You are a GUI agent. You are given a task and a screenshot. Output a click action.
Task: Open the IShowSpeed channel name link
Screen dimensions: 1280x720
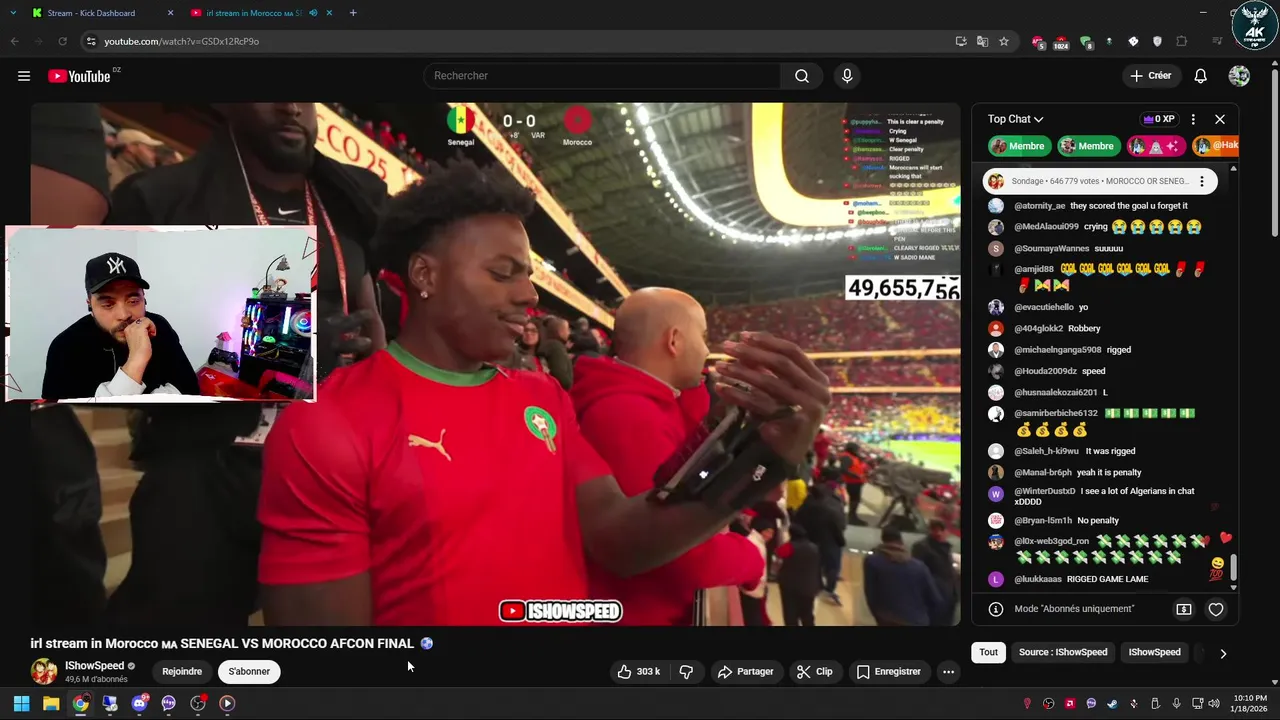95,666
